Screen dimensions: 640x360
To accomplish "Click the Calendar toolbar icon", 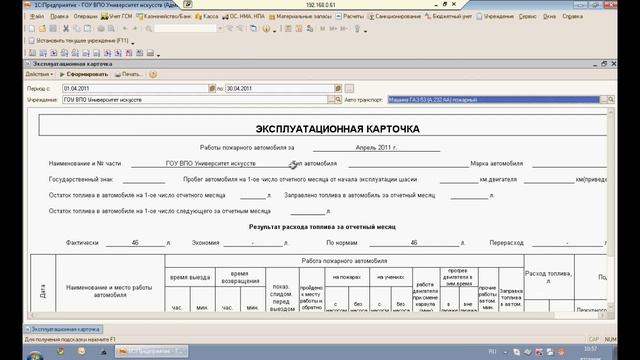I will tap(299, 29).
